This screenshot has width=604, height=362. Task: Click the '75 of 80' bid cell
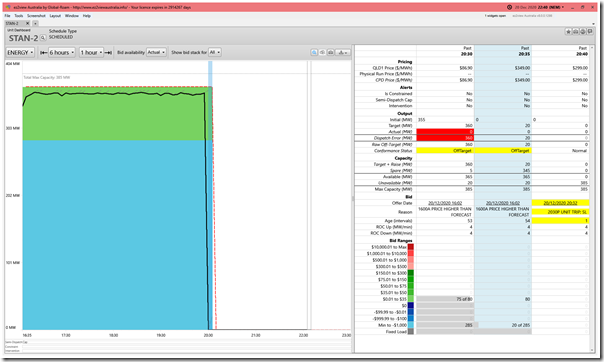[445, 299]
